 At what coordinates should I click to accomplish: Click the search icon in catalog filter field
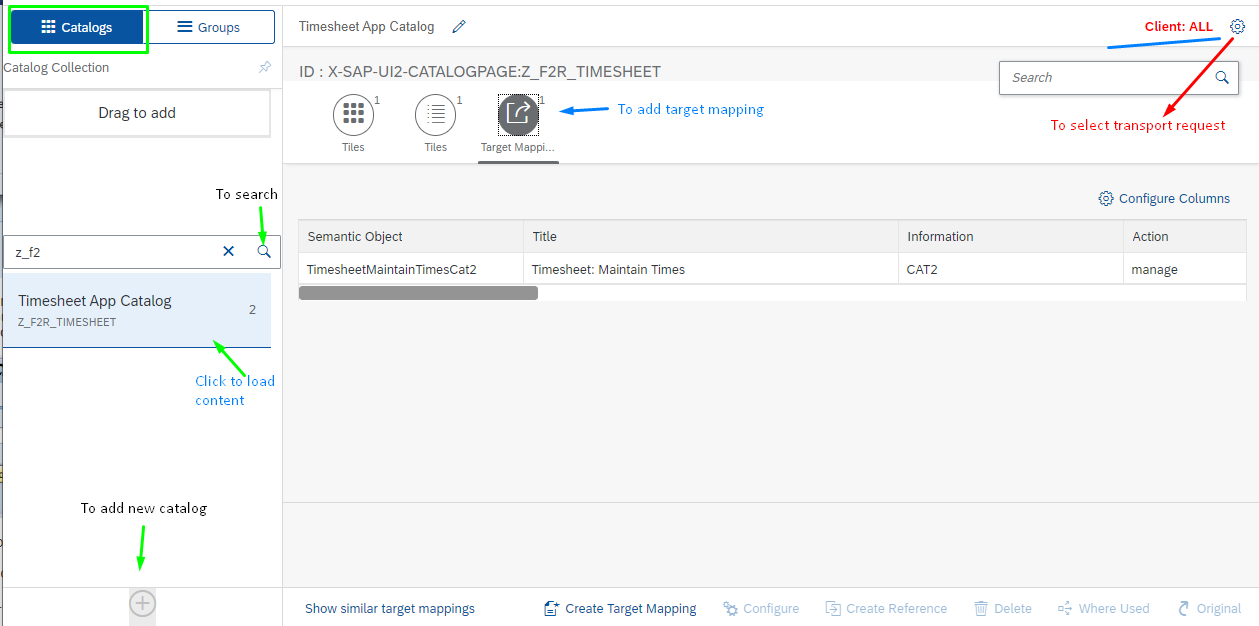(264, 252)
